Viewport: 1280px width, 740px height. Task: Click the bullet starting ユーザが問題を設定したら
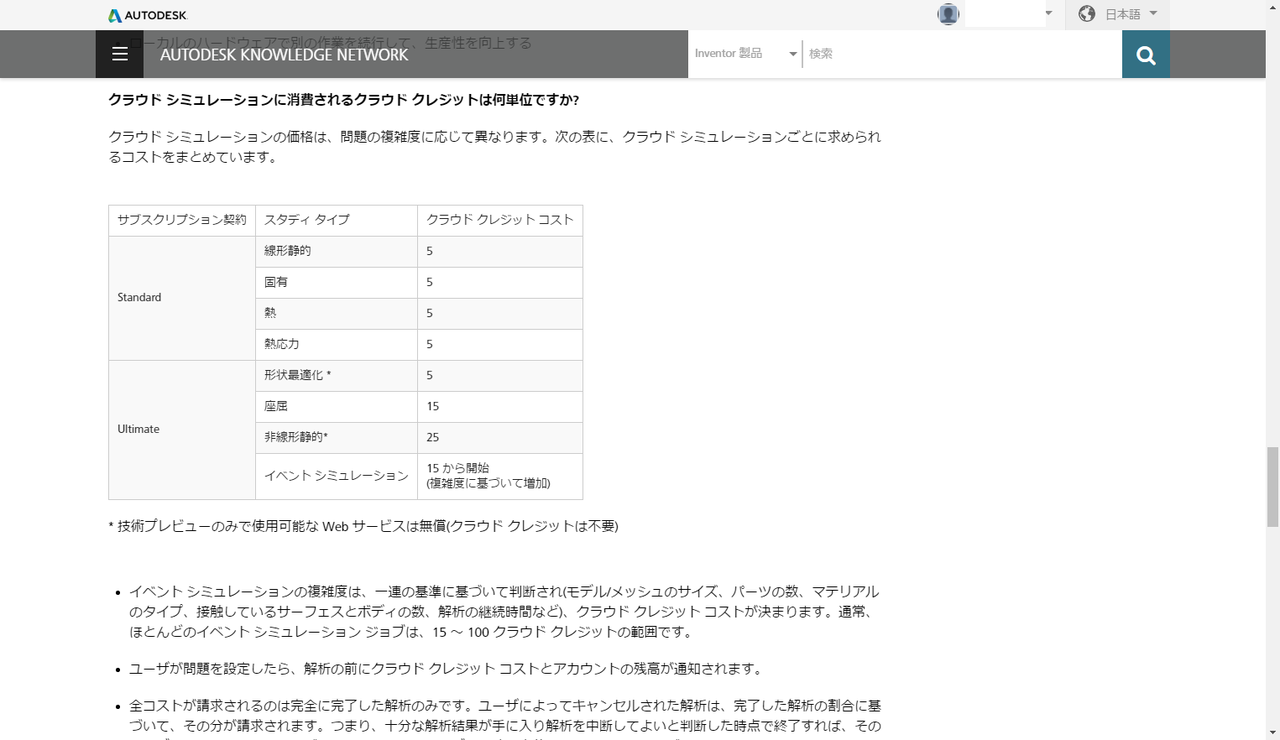(446, 669)
